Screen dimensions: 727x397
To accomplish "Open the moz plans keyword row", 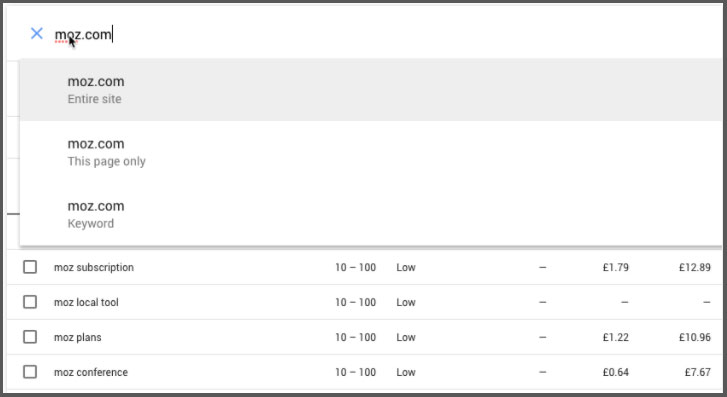I will click(x=363, y=337).
